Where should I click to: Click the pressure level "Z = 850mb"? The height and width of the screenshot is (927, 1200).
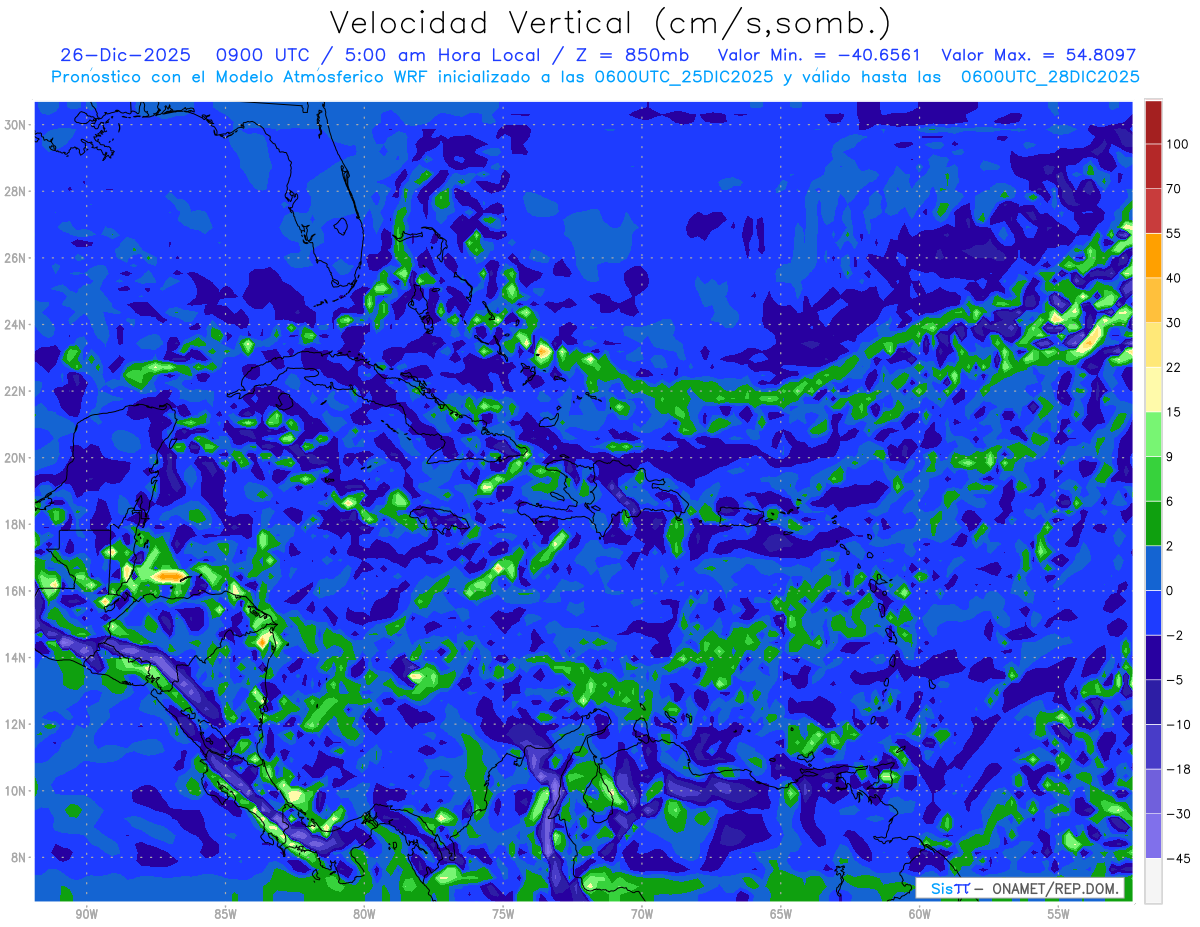(632, 55)
